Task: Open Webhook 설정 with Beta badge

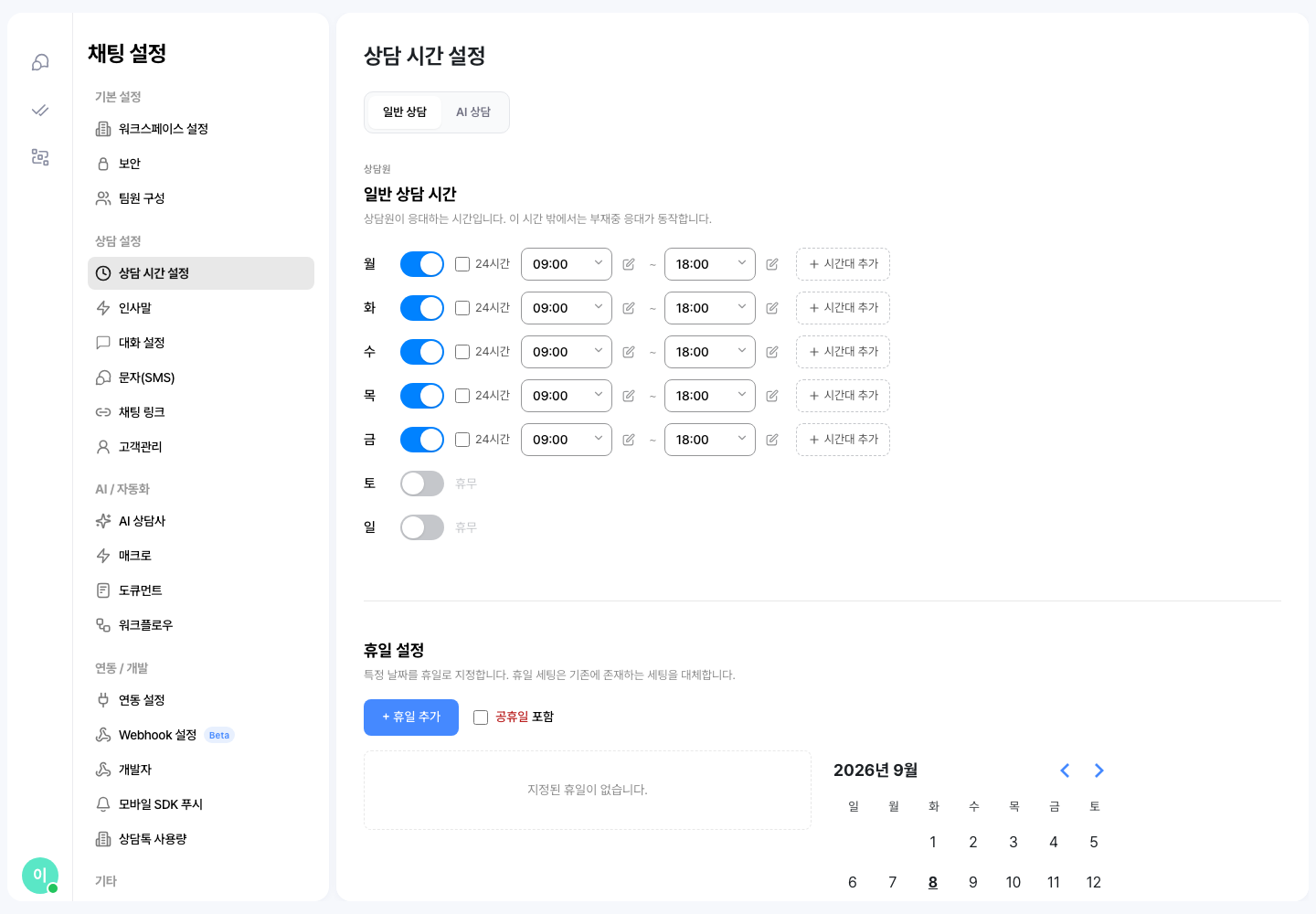Action: 201,735
